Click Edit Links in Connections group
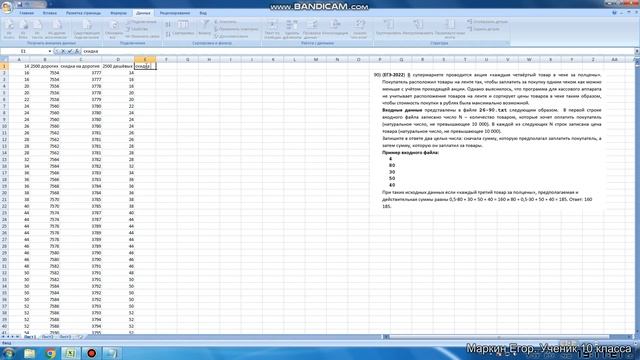This screenshot has width=640, height=360. point(142,36)
